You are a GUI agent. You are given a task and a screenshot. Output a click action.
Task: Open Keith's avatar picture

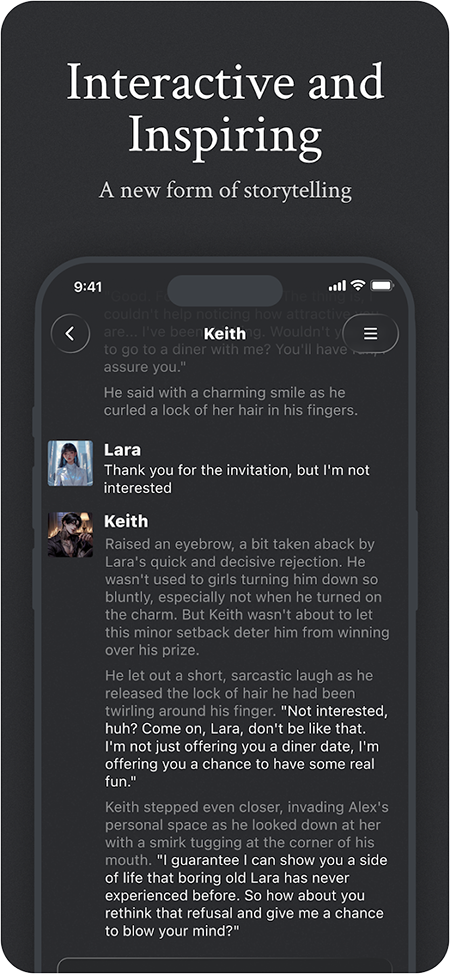(70, 534)
